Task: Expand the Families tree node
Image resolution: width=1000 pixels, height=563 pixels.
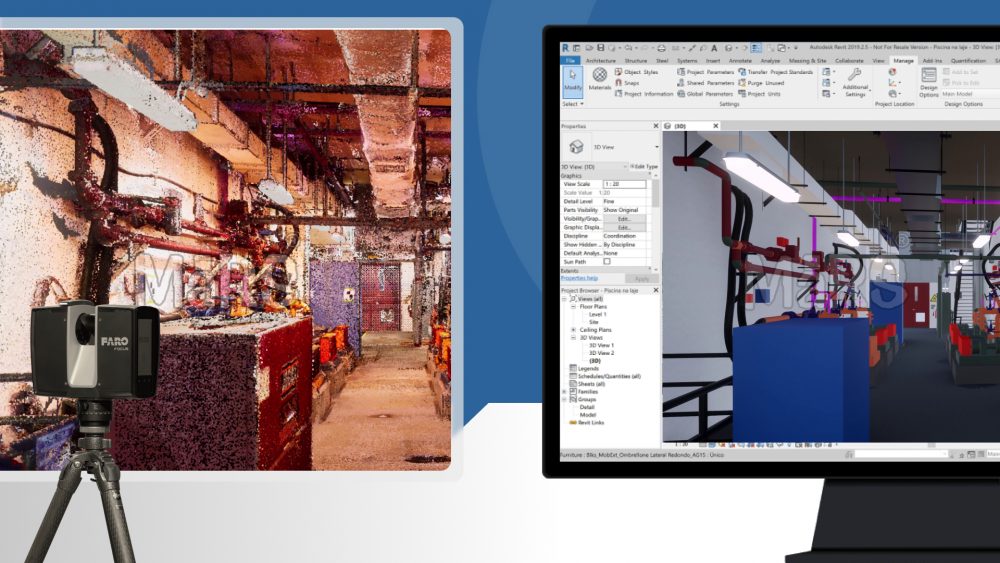Action: 566,391
